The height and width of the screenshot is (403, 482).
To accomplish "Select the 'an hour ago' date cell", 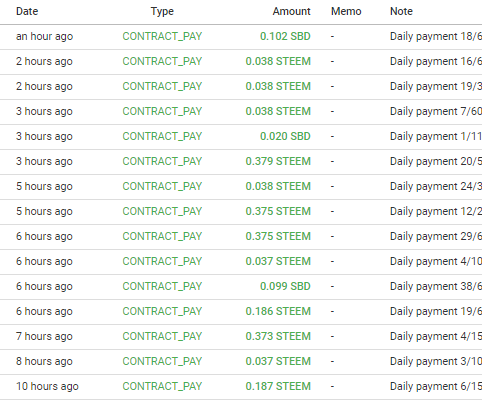I will pos(44,36).
